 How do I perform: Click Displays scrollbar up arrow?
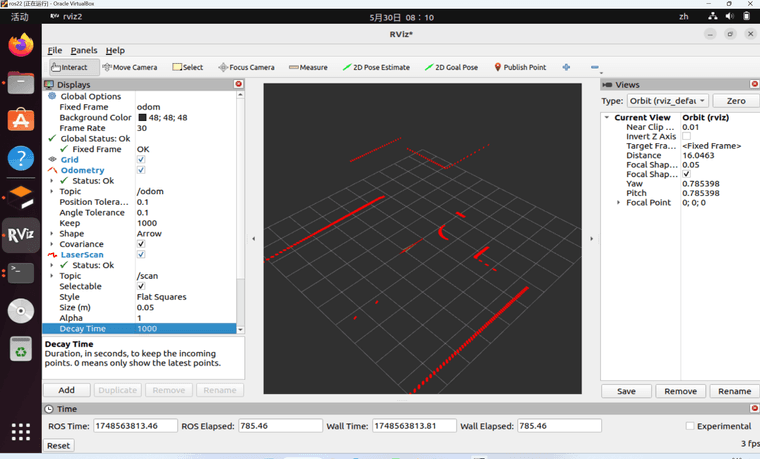click(240, 95)
